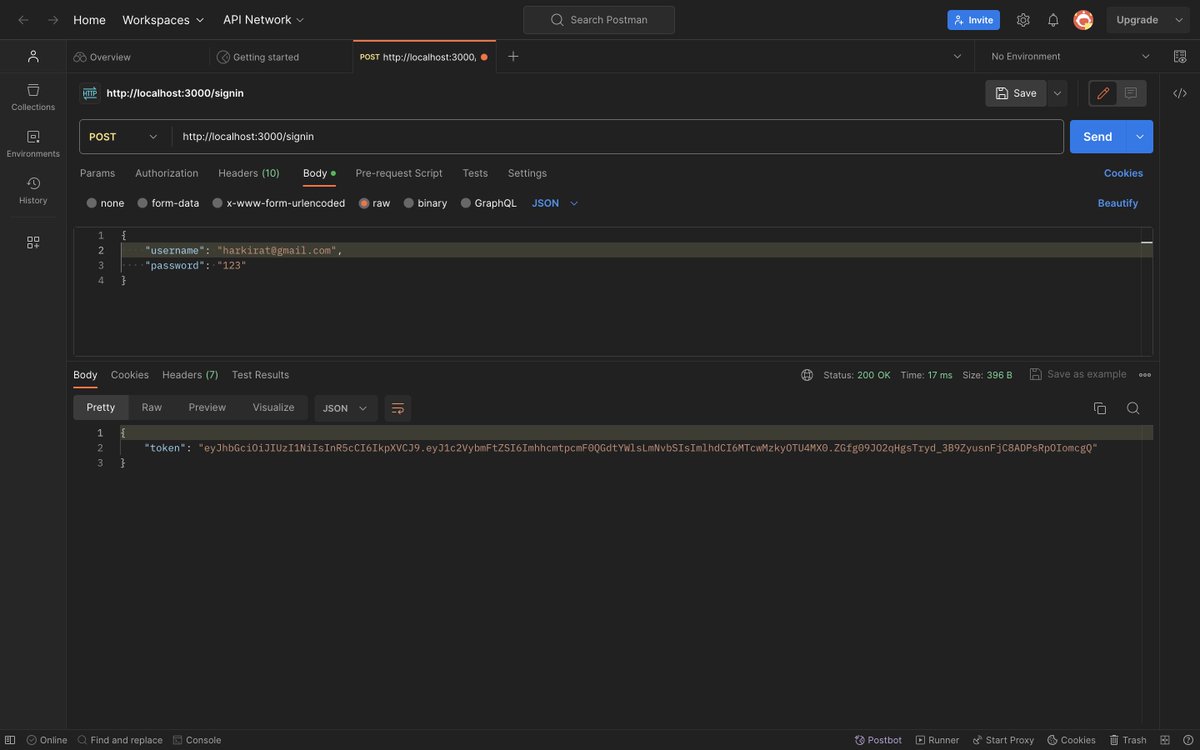
Task: Switch to the Params tab
Action: [x=97, y=173]
